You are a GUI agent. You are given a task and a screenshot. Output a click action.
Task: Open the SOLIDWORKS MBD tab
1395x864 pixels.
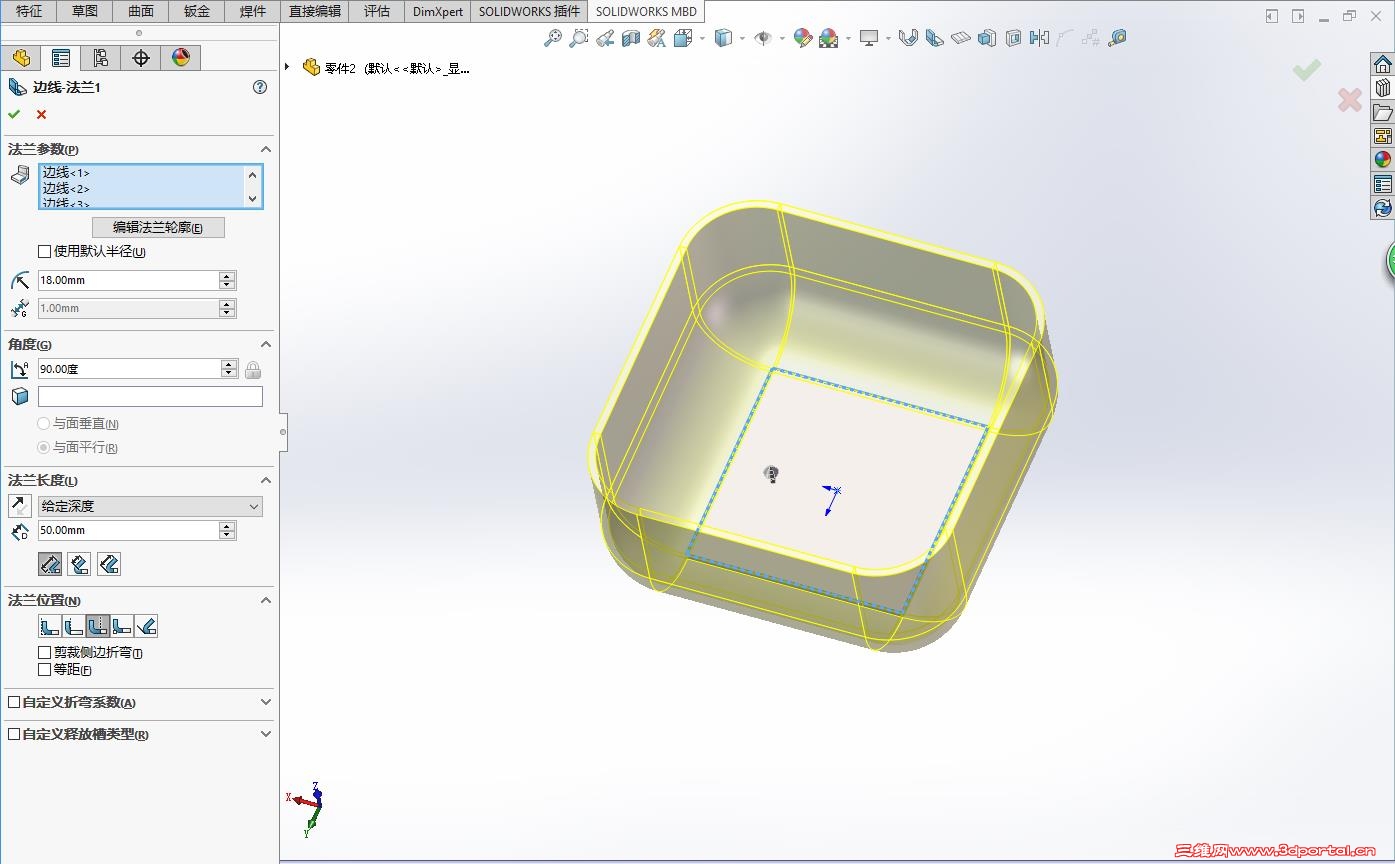pos(646,11)
